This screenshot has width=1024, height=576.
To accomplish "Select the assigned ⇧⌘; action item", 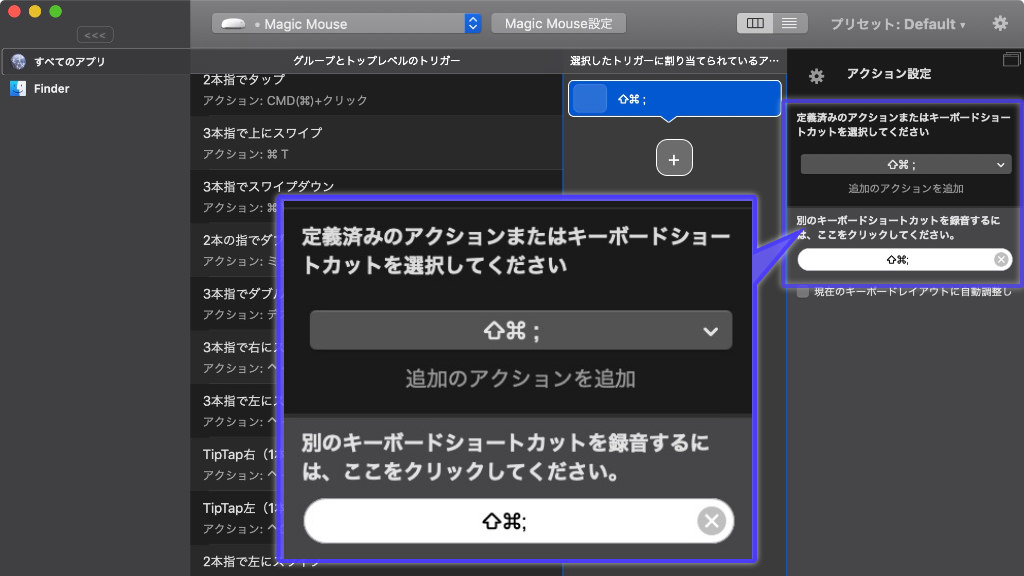I will [x=674, y=99].
